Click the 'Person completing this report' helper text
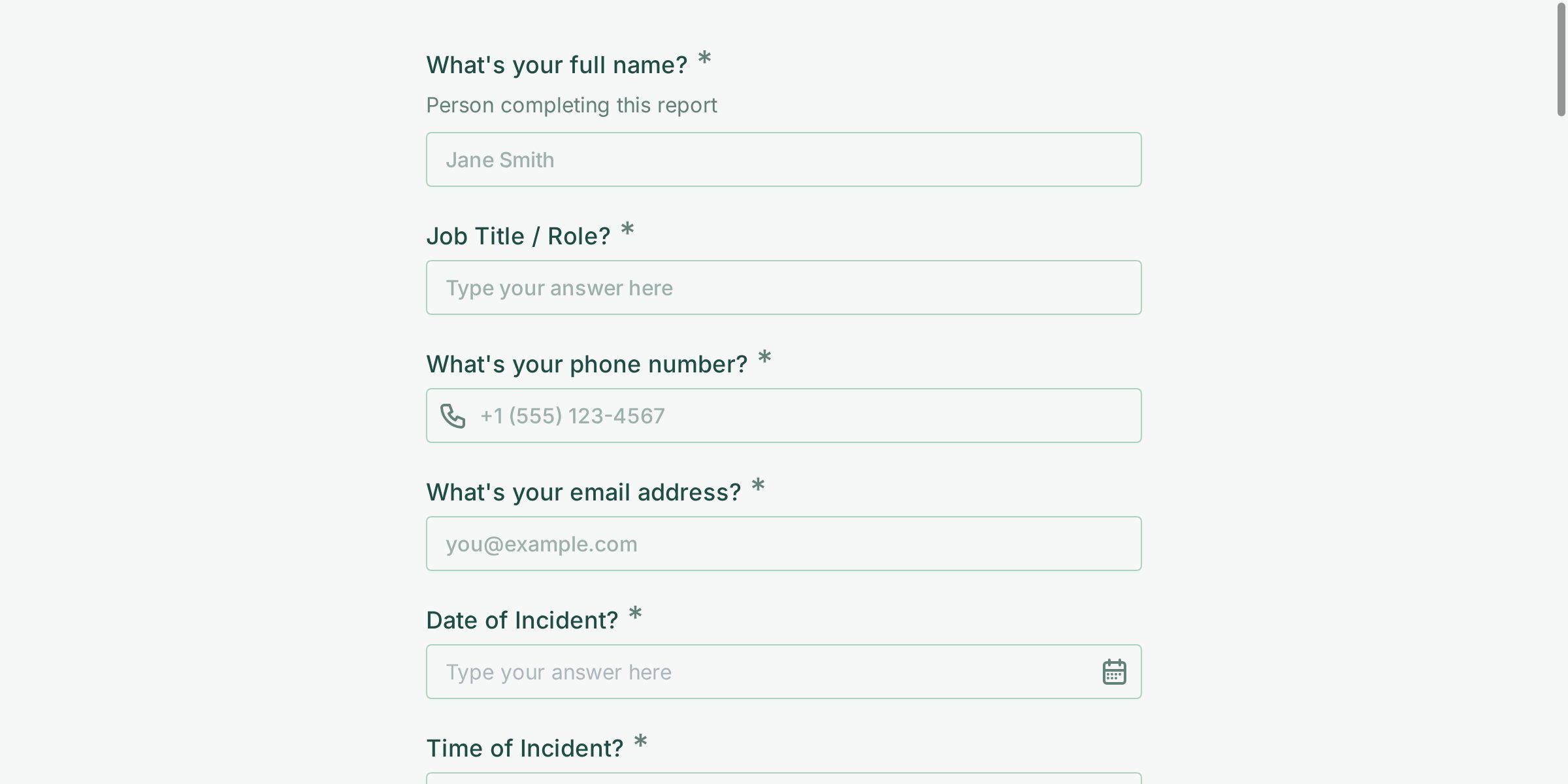The width and height of the screenshot is (1568, 784). [571, 105]
